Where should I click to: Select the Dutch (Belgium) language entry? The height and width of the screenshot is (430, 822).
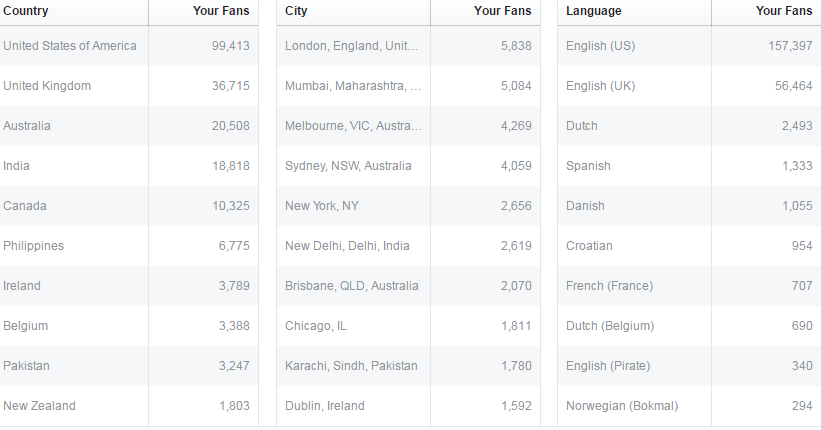pyautogui.click(x=610, y=326)
